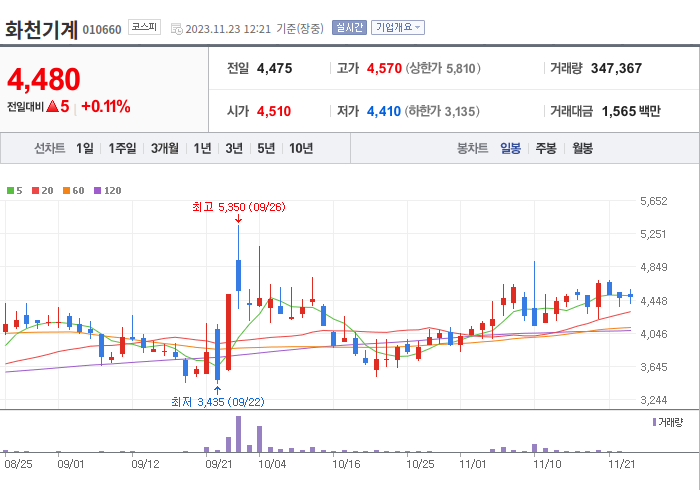Click the clock icon beside the timestamp

click(x=177, y=29)
